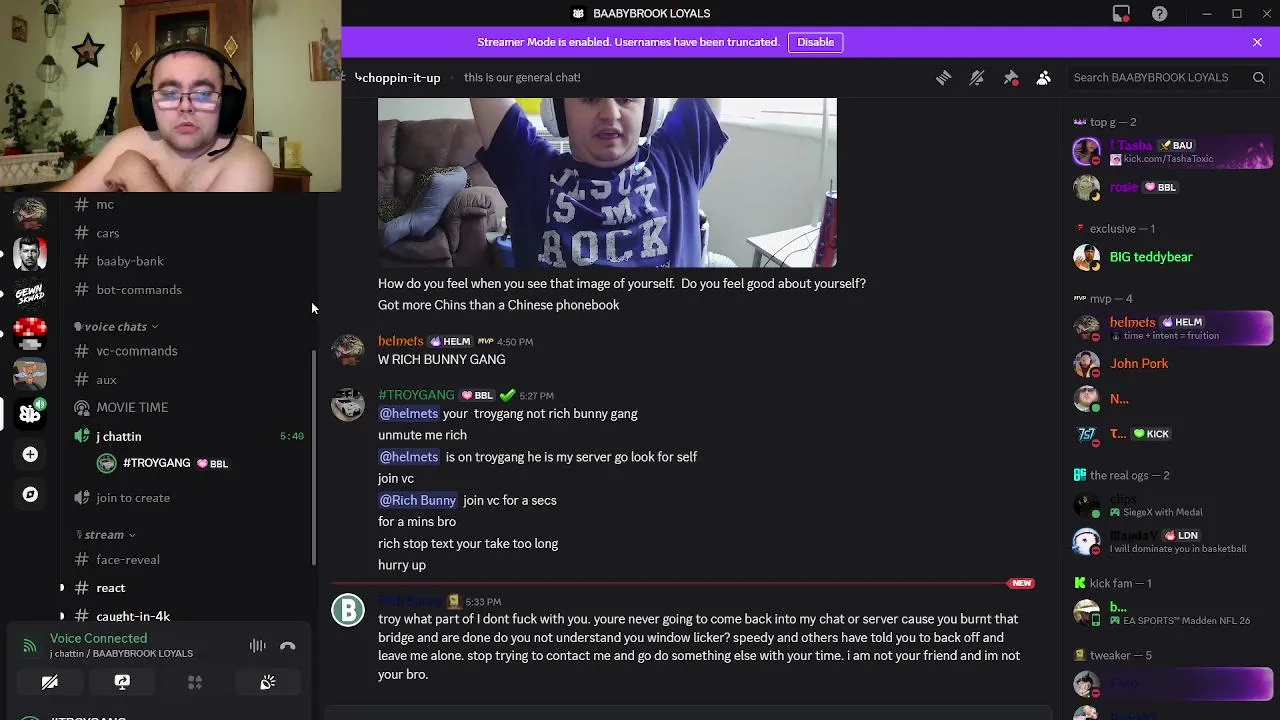Toggle the channel notification bell mute
Screen dimensions: 1280x720
point(977,78)
